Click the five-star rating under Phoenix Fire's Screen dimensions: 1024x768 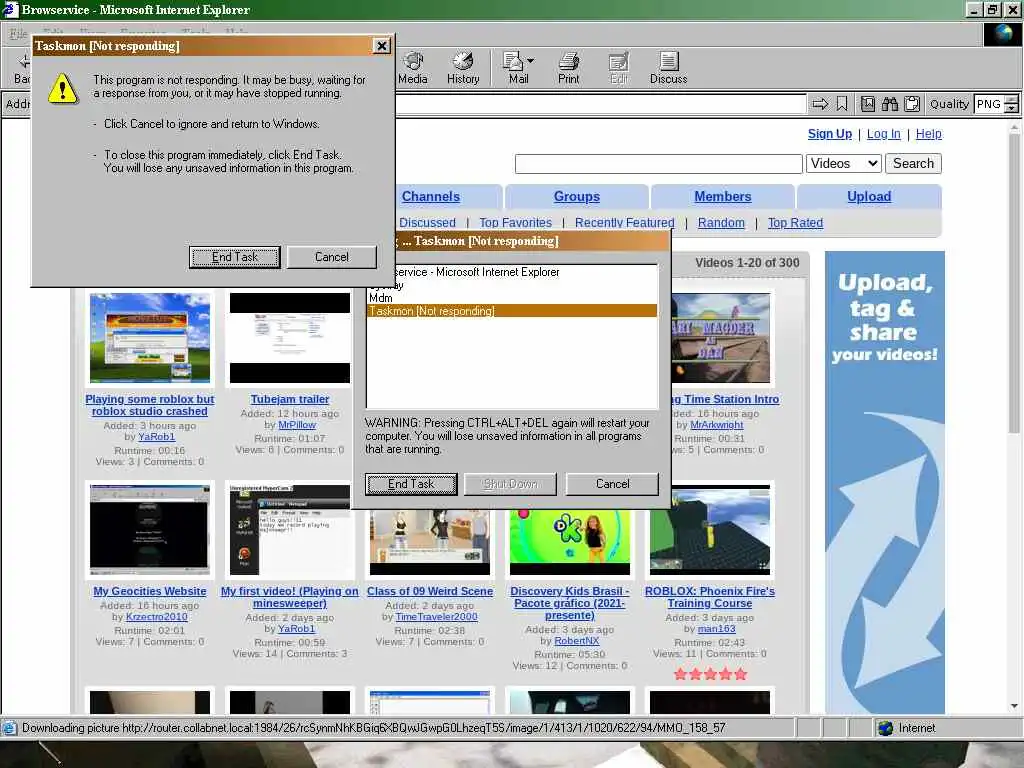pyautogui.click(x=710, y=674)
